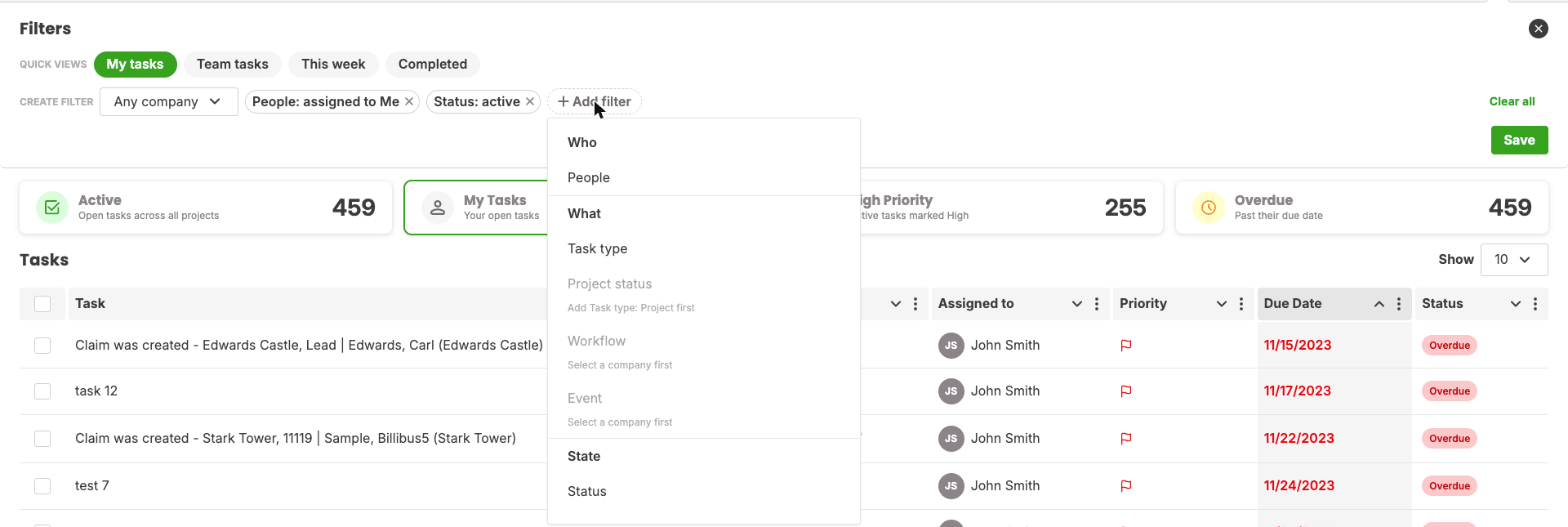Check the Stark Tower claim task checkbox
Screen dimensions: 1568x527
[x=42, y=438]
